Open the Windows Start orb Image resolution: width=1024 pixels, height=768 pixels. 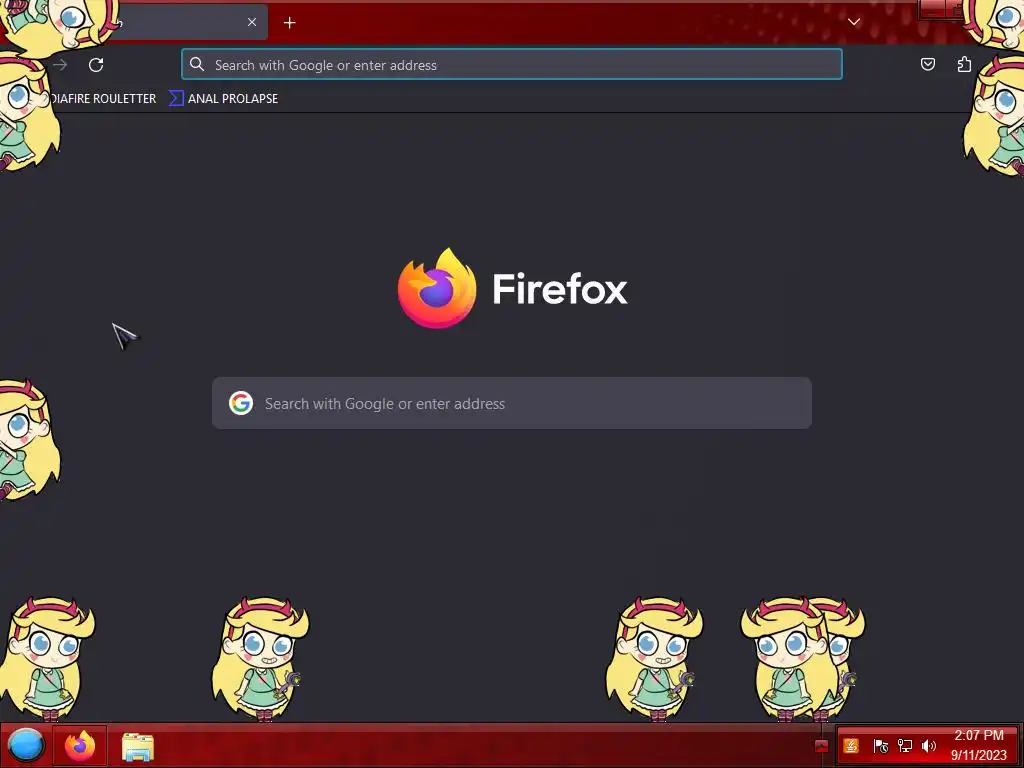(26, 745)
